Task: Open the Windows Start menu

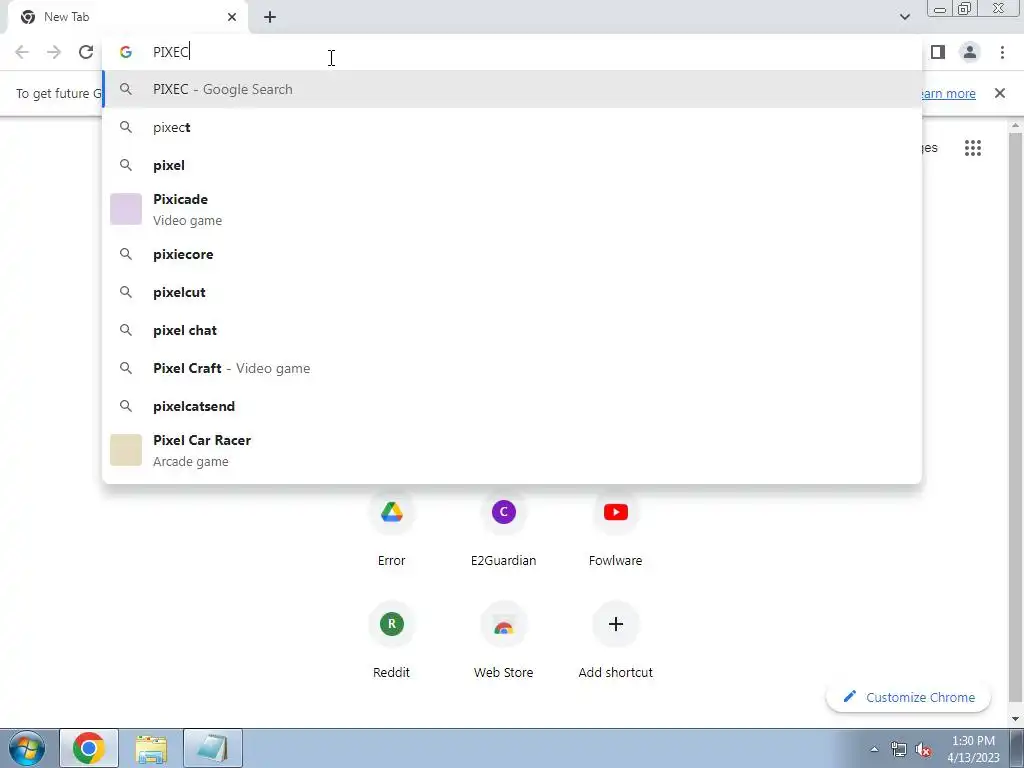Action: coord(26,748)
